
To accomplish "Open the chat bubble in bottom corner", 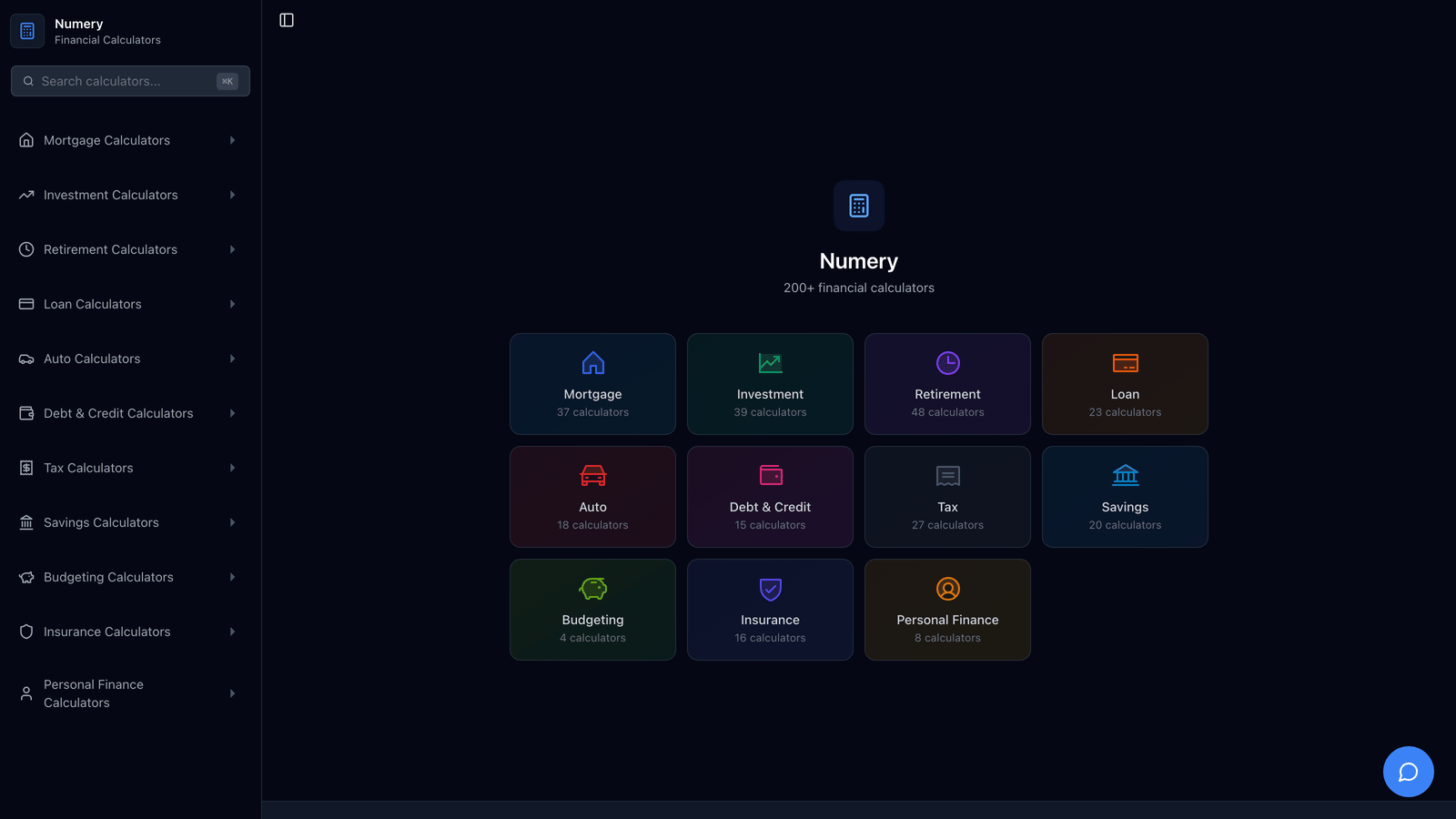I will pyautogui.click(x=1408, y=771).
